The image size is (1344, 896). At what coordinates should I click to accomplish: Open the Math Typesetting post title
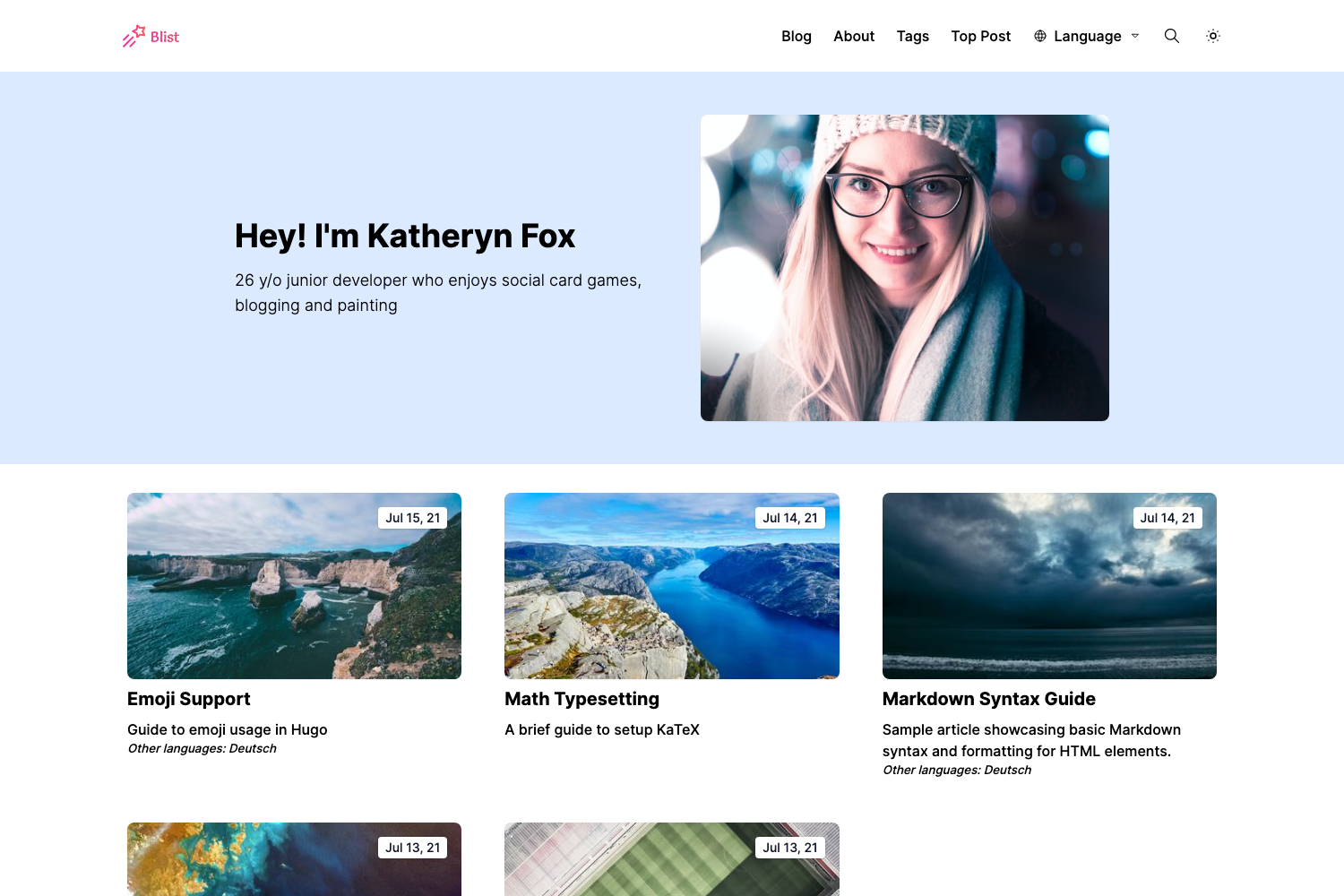[582, 699]
